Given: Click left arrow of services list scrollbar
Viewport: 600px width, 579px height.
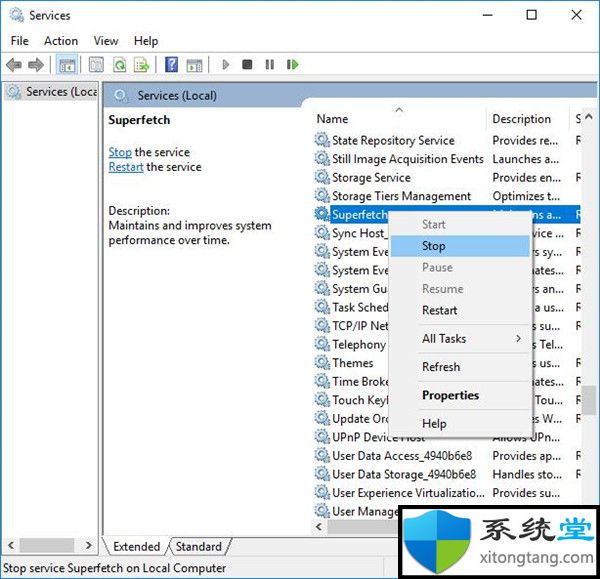Looking at the screenshot, I should 319,527.
